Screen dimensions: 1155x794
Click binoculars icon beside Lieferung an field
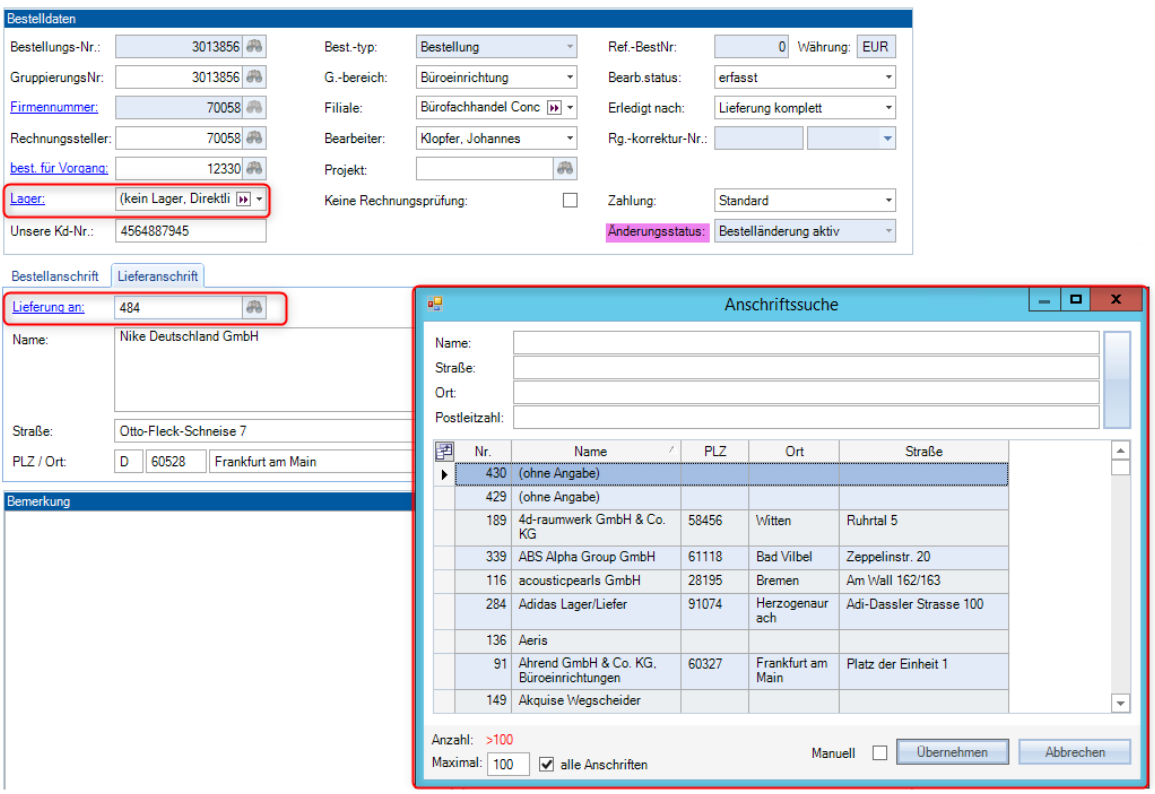(x=255, y=308)
